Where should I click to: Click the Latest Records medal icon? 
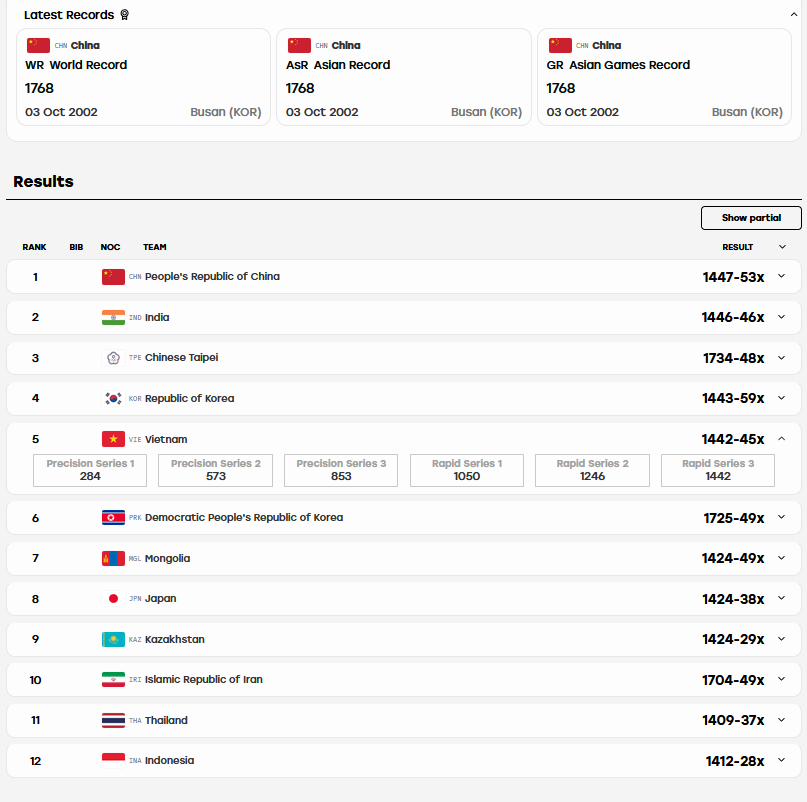[125, 15]
